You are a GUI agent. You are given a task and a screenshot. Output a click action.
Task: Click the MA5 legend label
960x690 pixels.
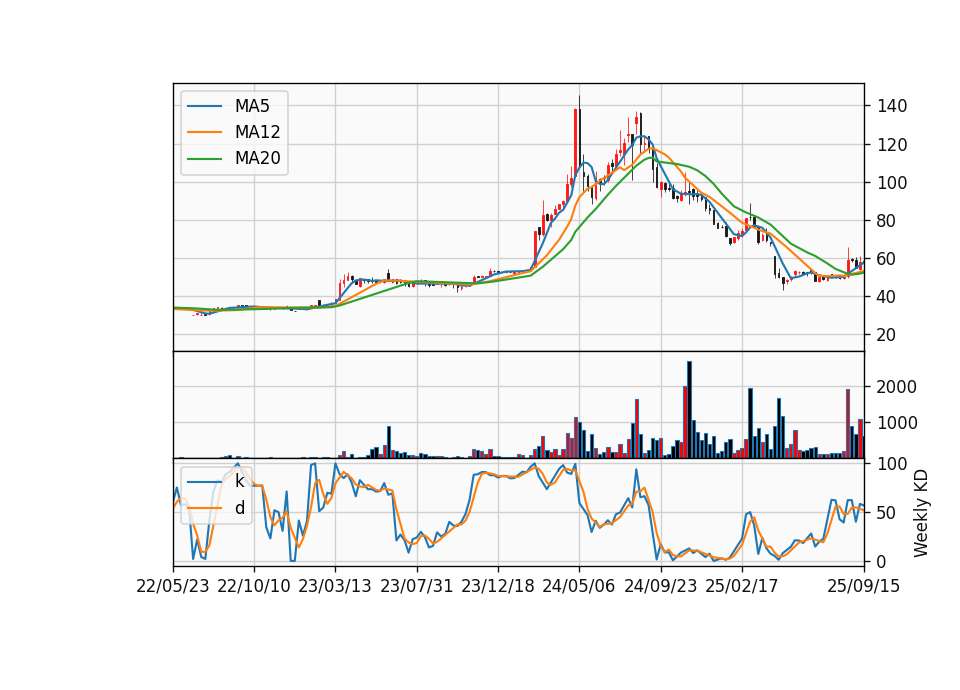pos(252,106)
